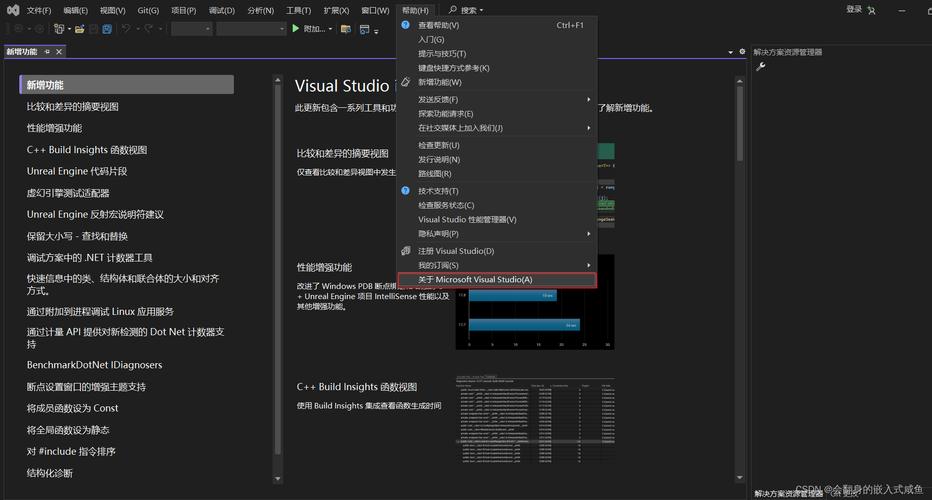Screen dimensions: 932x500
Task: Click the gear icon near the tab strip
Action: pyautogui.click(x=742, y=52)
